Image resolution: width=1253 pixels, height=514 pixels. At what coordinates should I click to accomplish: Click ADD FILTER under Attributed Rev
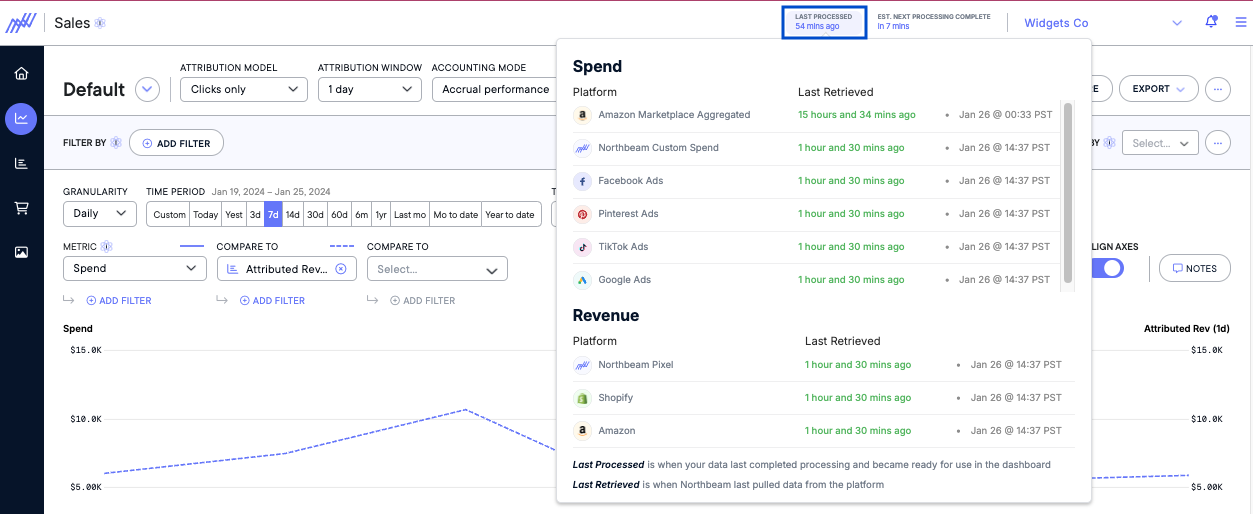coord(272,300)
